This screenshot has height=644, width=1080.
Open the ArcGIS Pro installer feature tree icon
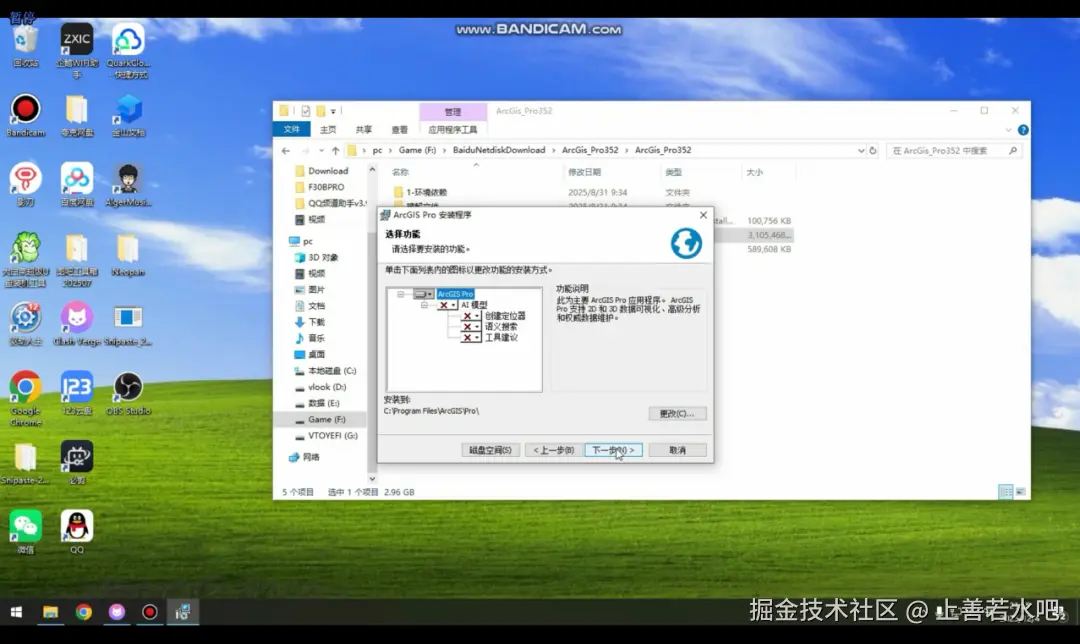coord(422,293)
